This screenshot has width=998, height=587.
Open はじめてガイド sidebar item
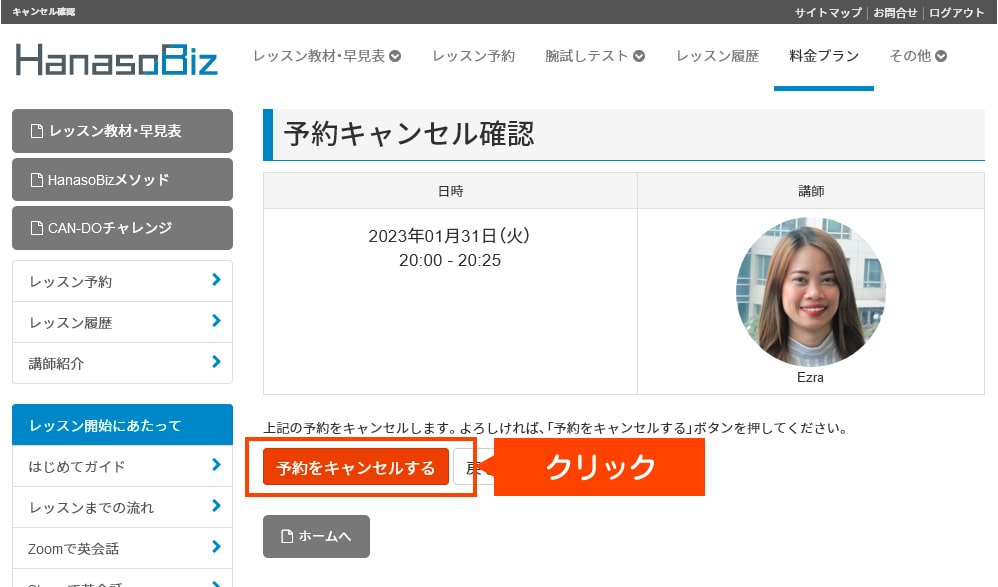point(122,466)
